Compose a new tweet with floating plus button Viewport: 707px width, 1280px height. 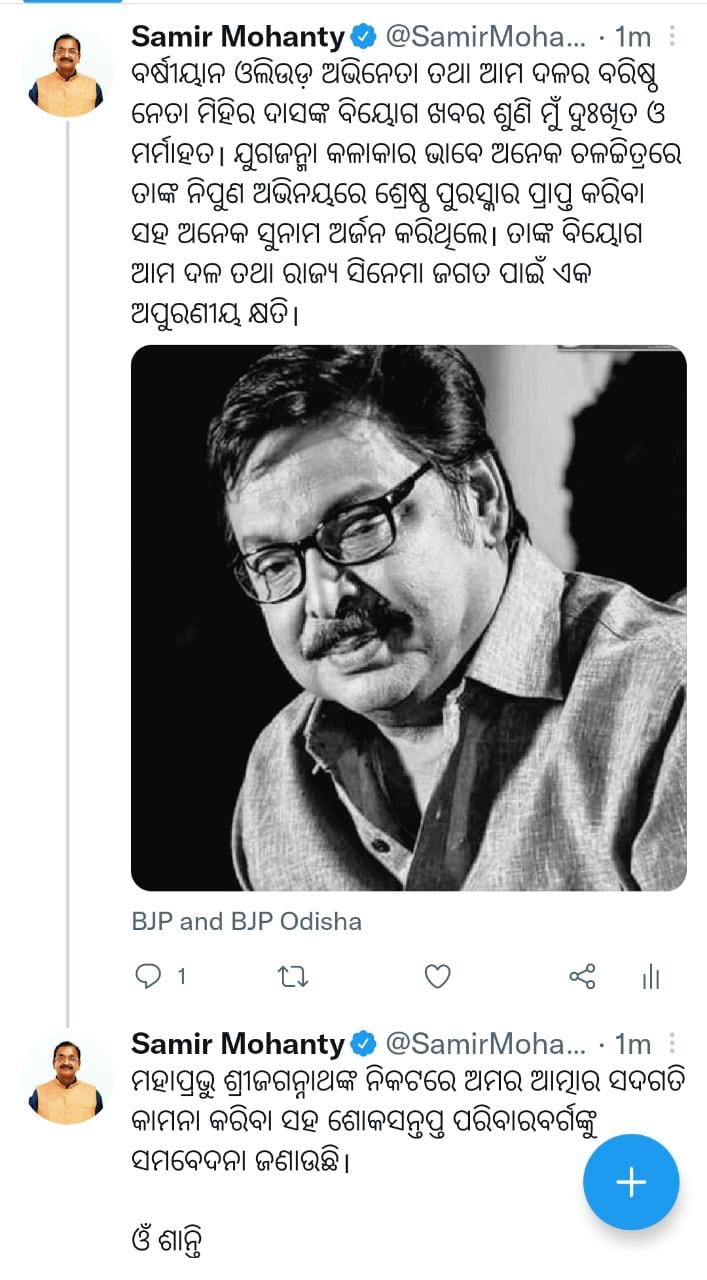click(x=631, y=1183)
